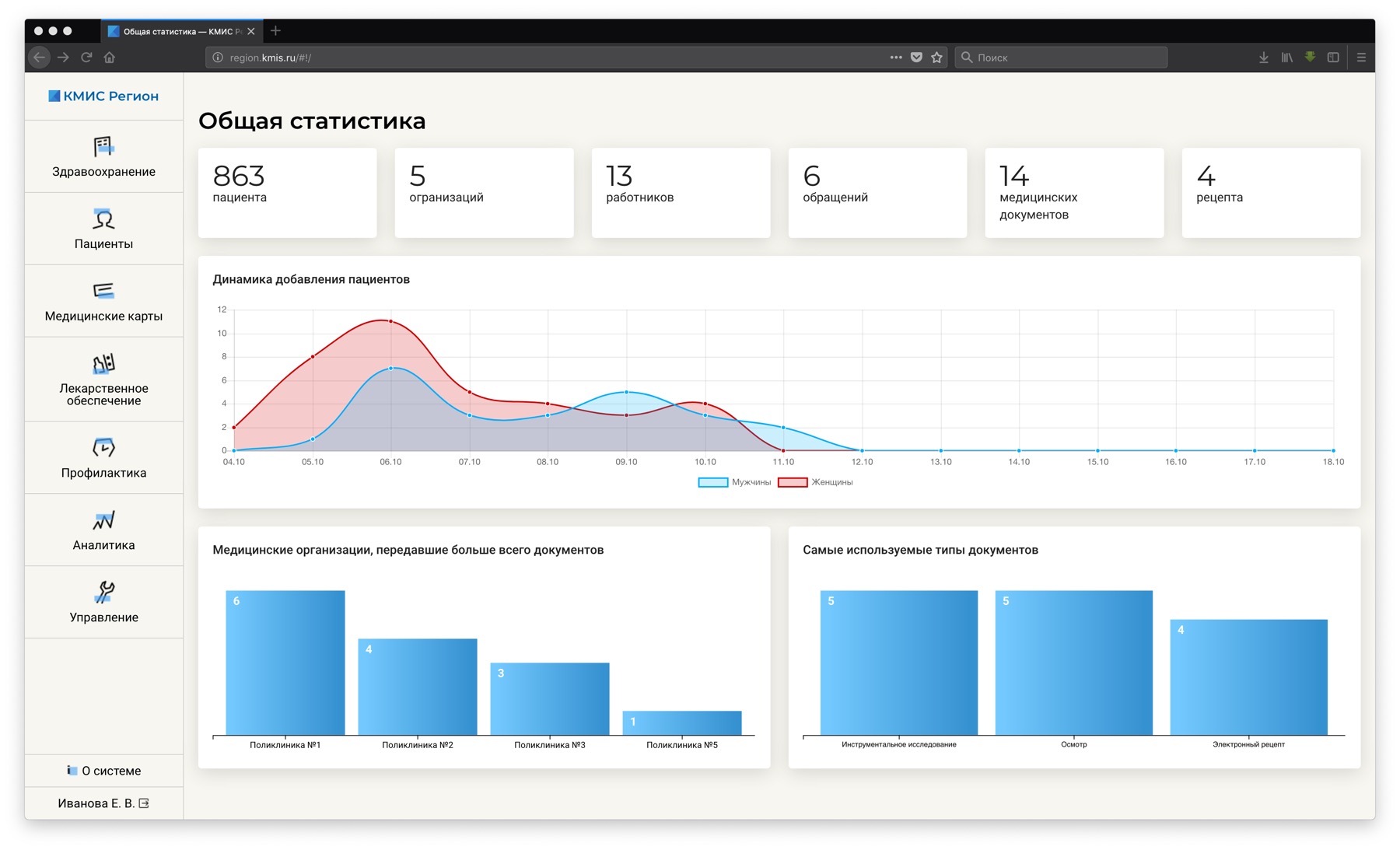Go forward with the browser forward arrow

pos(64,58)
